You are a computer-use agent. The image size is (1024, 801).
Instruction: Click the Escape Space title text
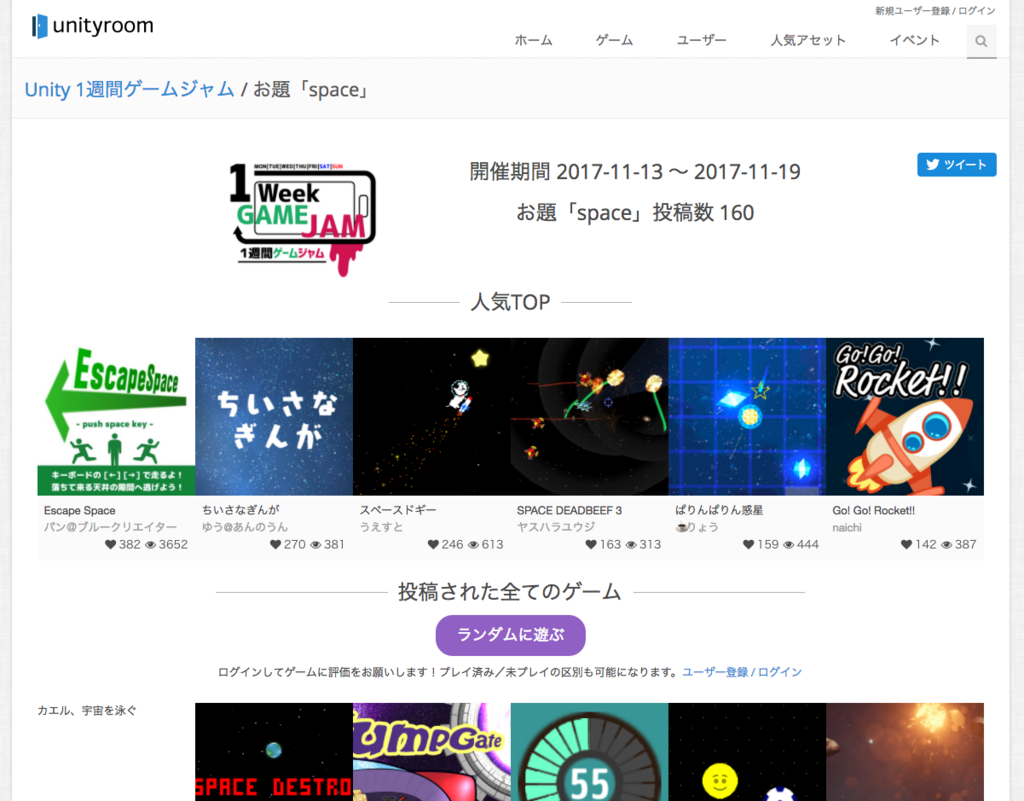(80, 510)
